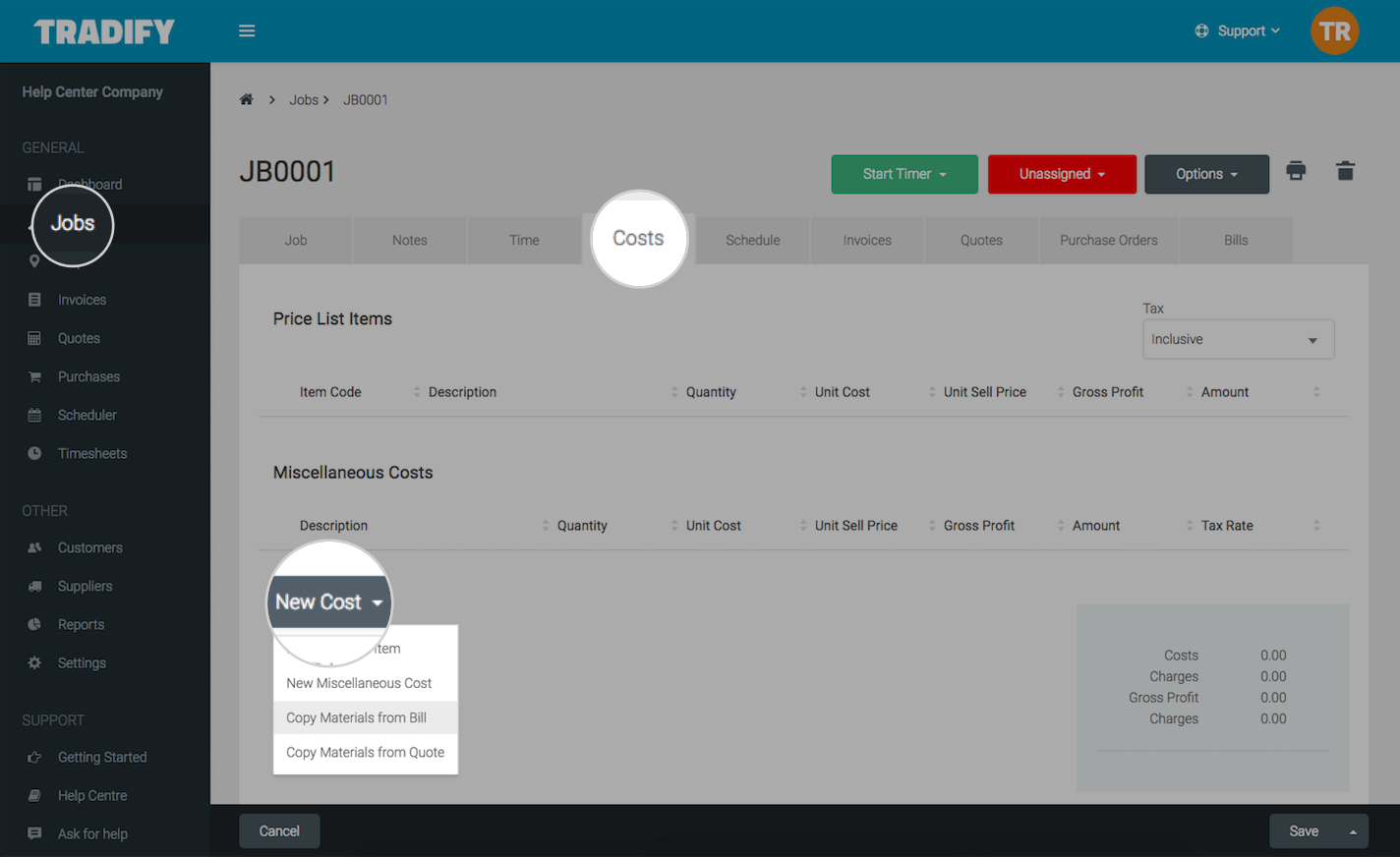Open the Tax Inclusive combo box
This screenshot has height=857, width=1400.
coord(1238,339)
